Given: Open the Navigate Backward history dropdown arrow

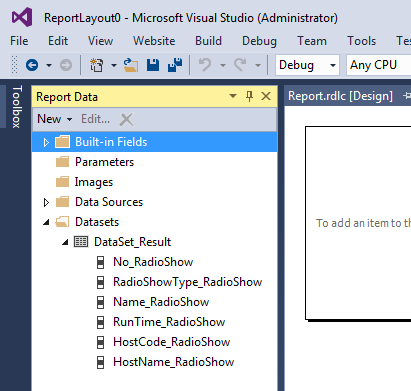Looking at the screenshot, I should tap(49, 65).
